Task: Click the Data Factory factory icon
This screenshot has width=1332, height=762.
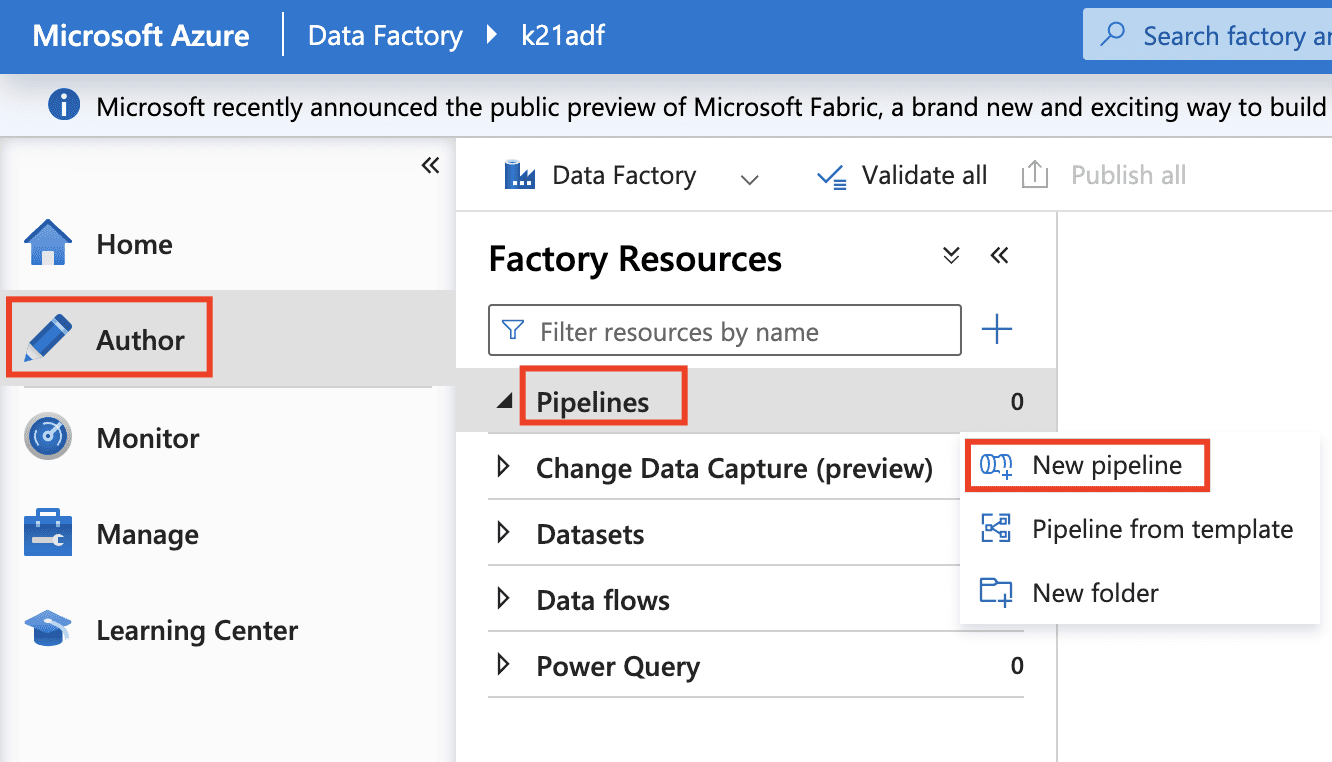Action: click(520, 176)
